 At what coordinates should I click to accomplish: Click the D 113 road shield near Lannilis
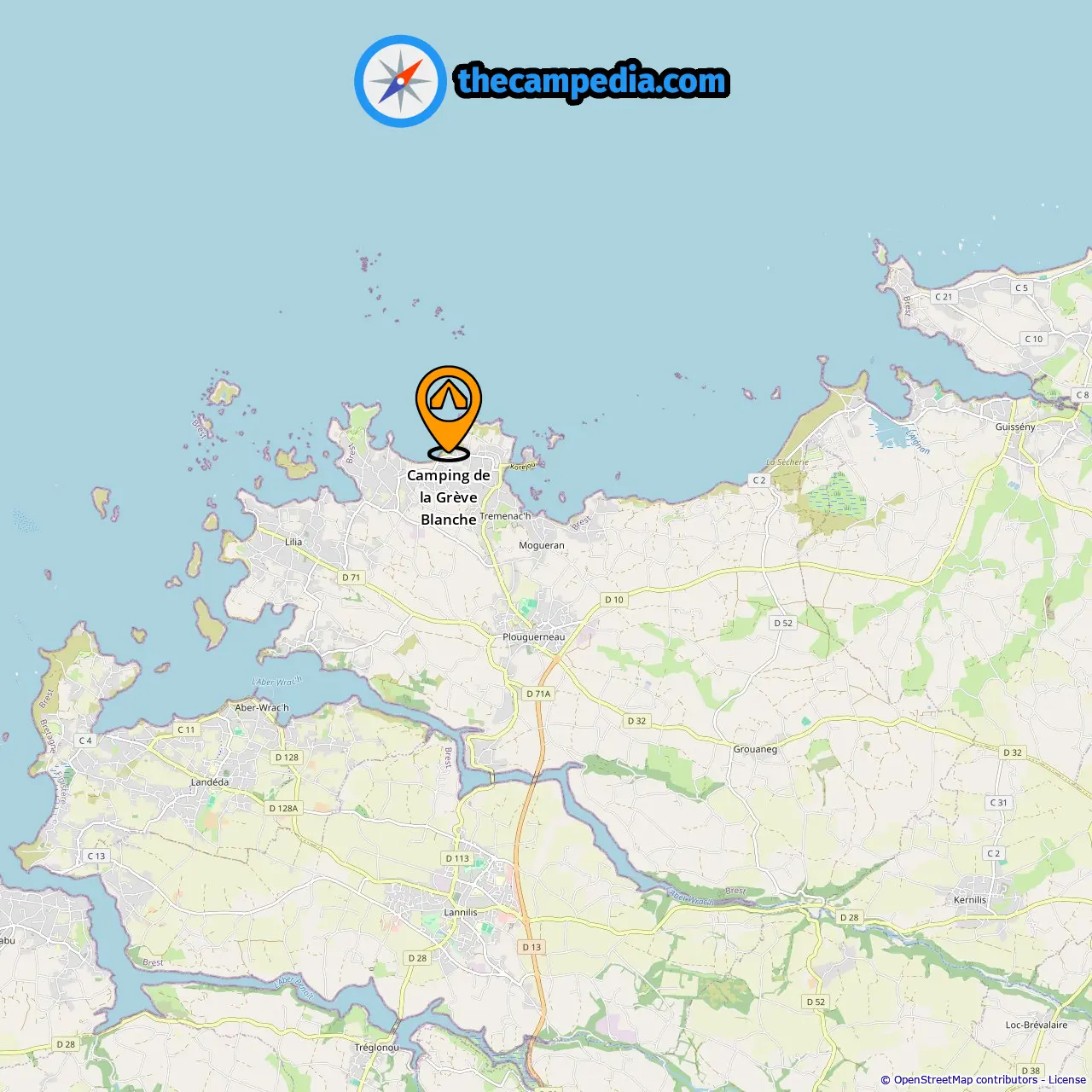pos(457,858)
